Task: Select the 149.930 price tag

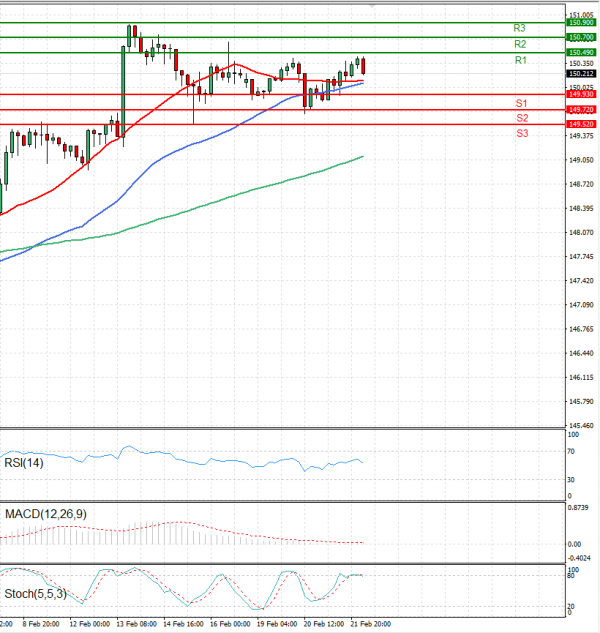Action: tap(581, 94)
